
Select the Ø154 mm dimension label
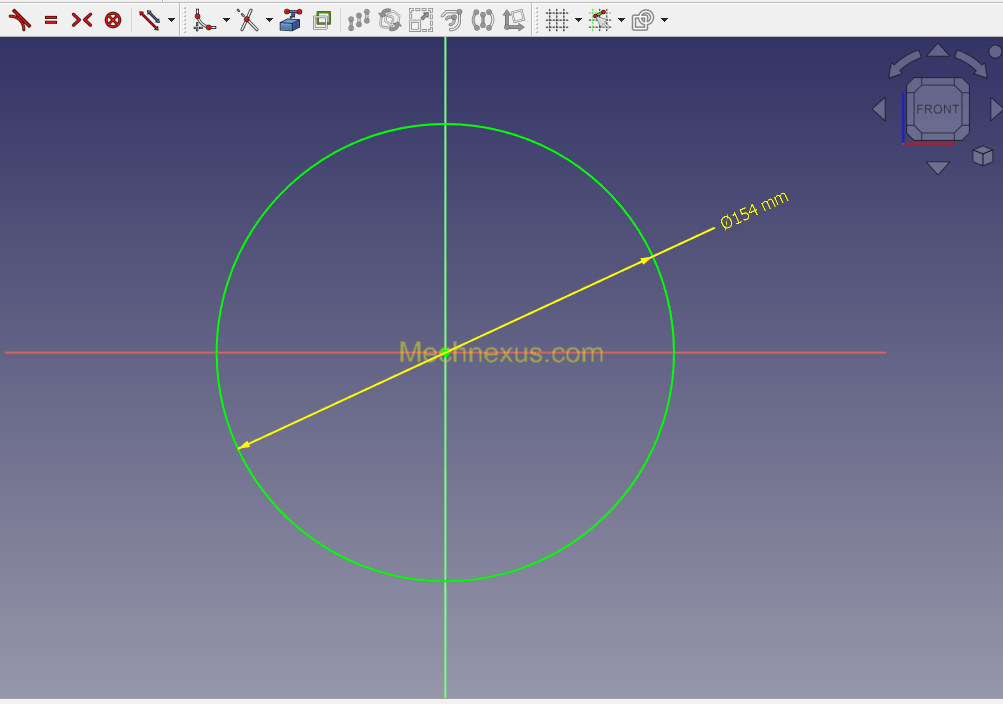click(754, 209)
